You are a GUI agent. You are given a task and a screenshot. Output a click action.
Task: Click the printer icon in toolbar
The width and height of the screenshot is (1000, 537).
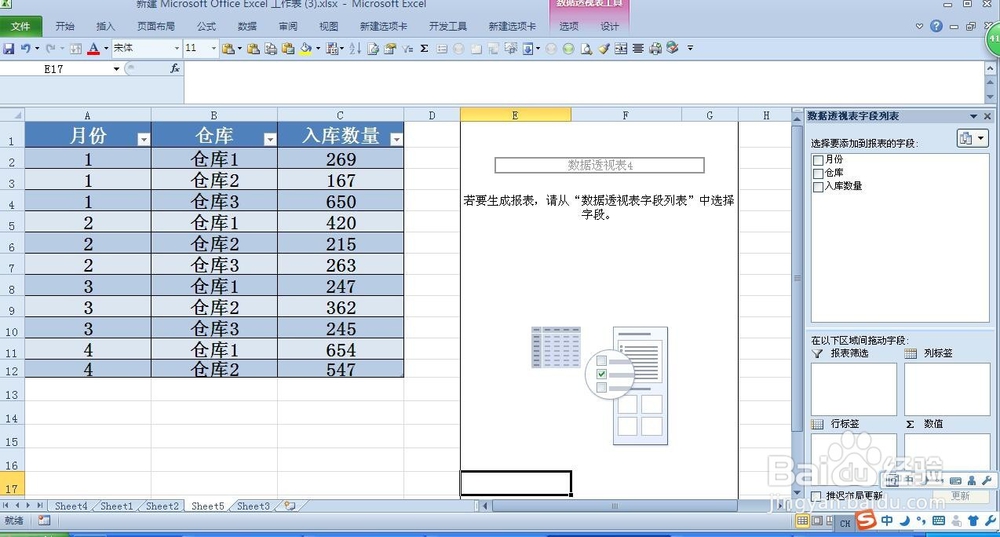pyautogui.click(x=655, y=48)
